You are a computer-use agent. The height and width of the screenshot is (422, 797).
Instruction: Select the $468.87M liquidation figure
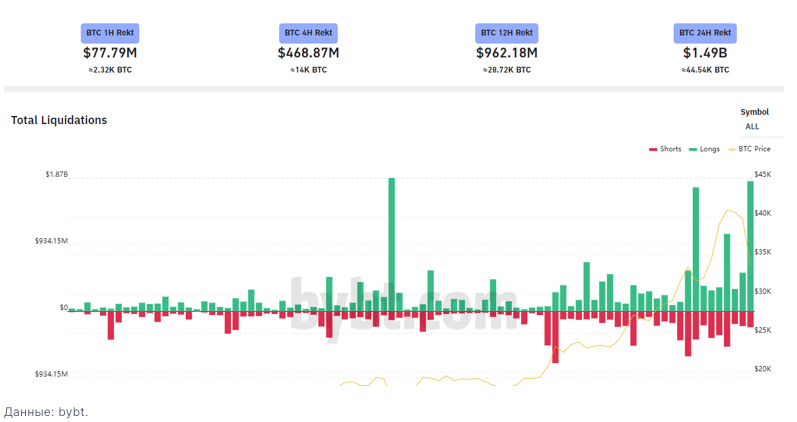308,52
